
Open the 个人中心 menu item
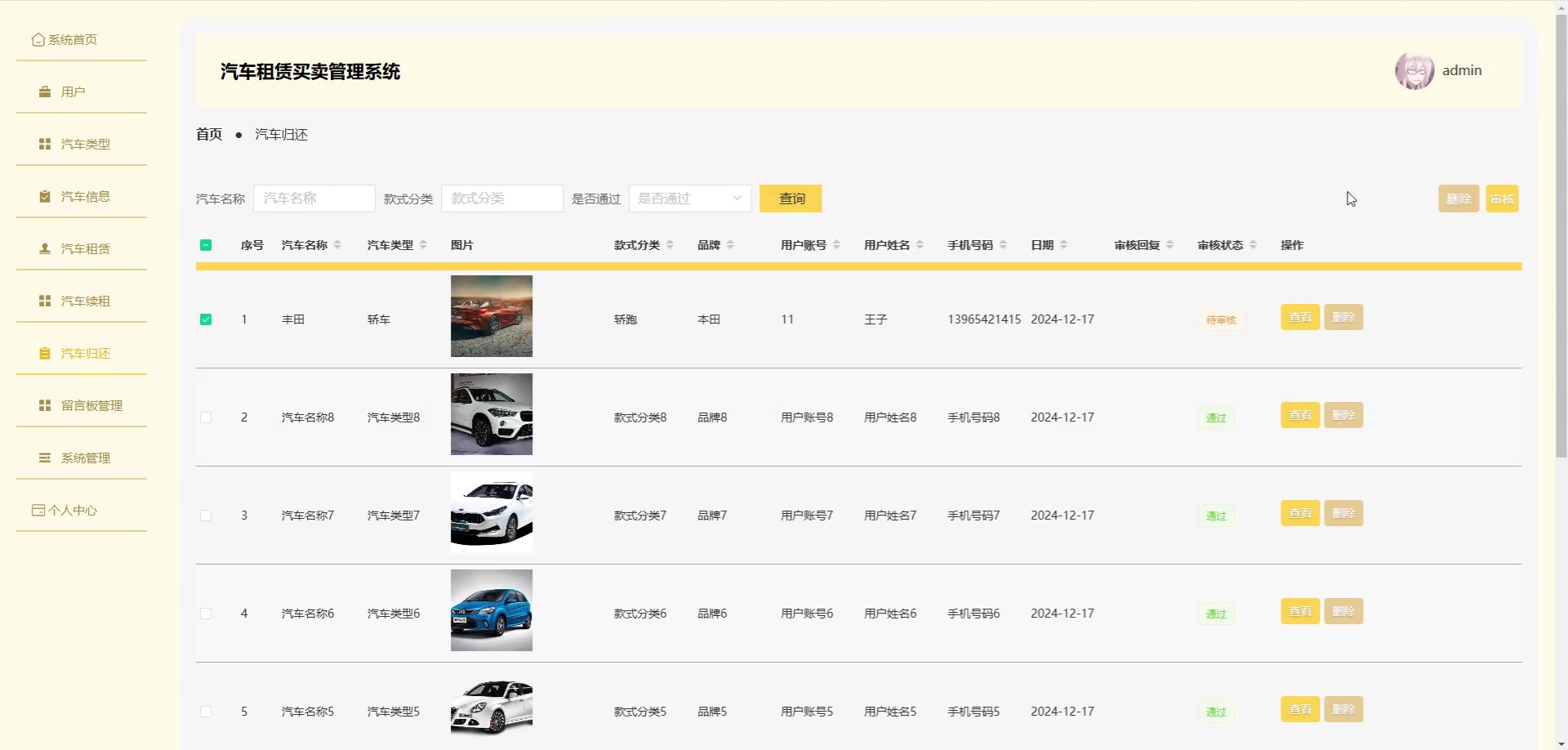(72, 511)
